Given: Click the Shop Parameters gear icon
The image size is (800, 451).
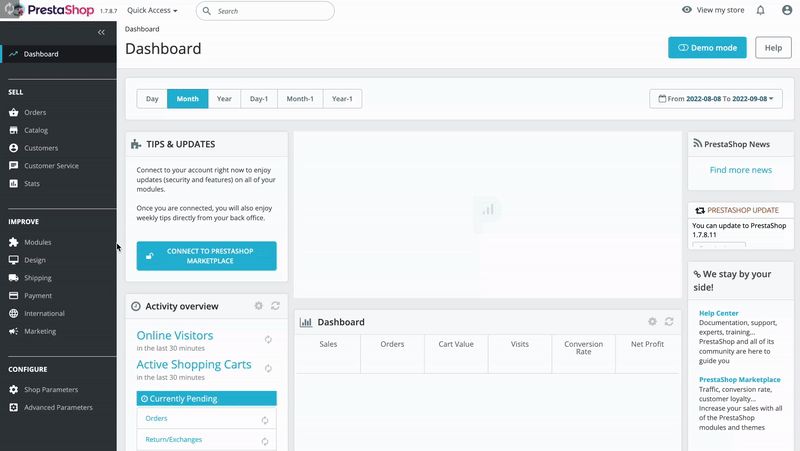Looking at the screenshot, I should 14,390.
